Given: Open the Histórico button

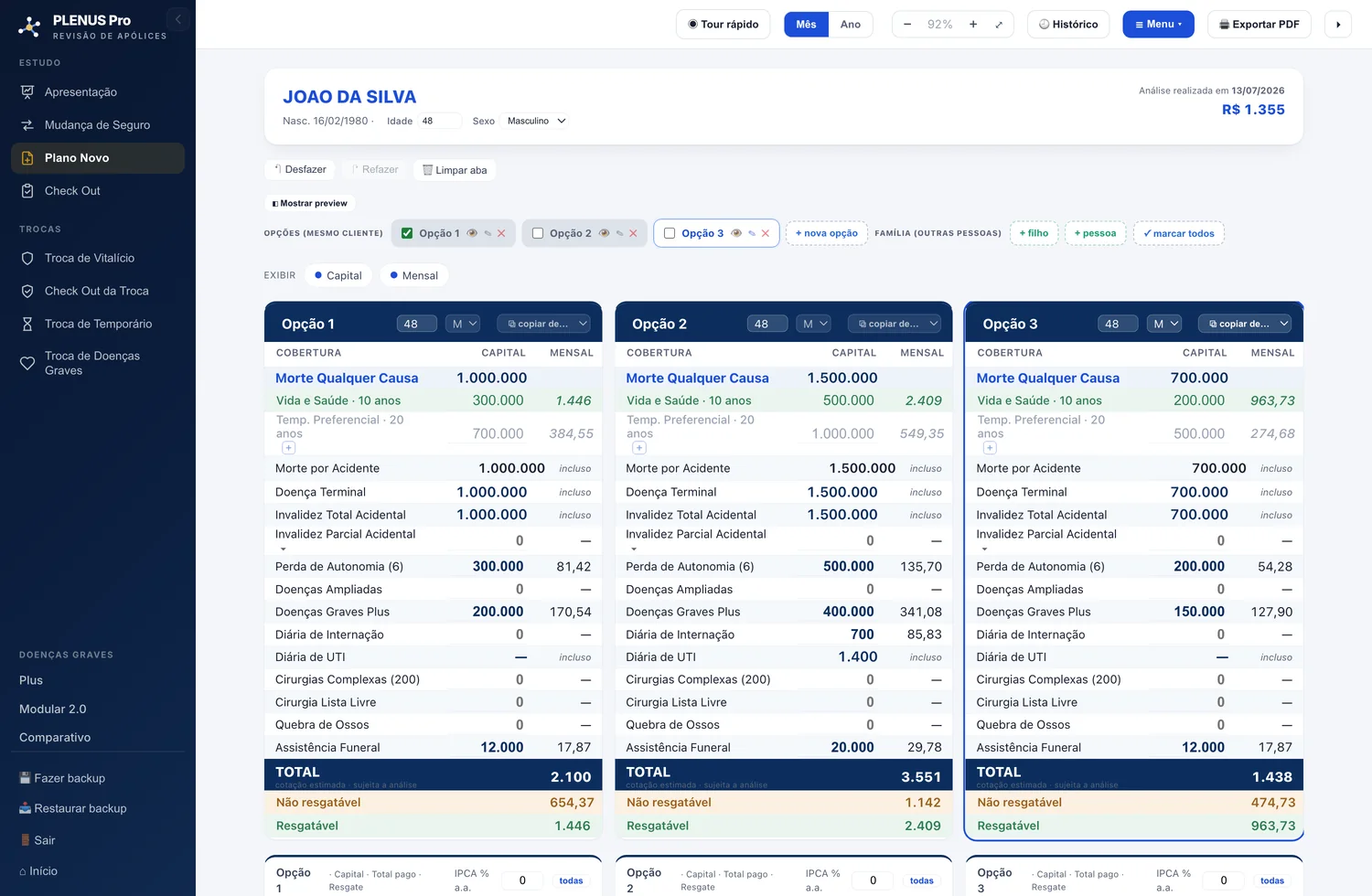Looking at the screenshot, I should tap(1068, 25).
